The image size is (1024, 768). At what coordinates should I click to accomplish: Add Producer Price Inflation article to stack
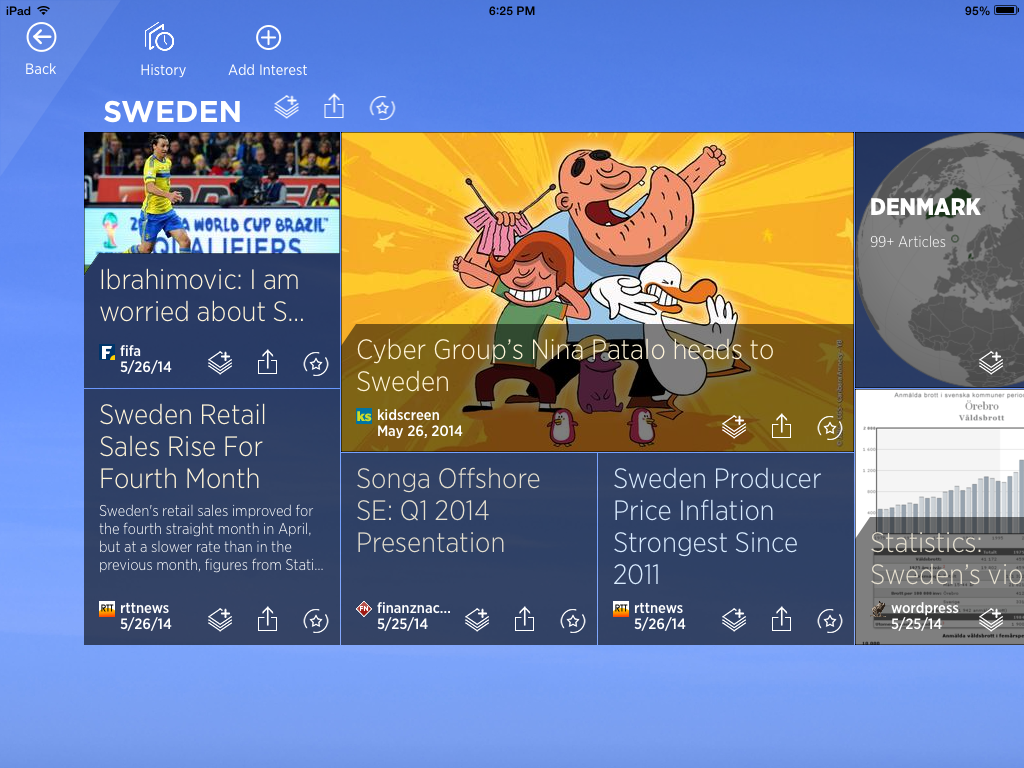click(734, 620)
